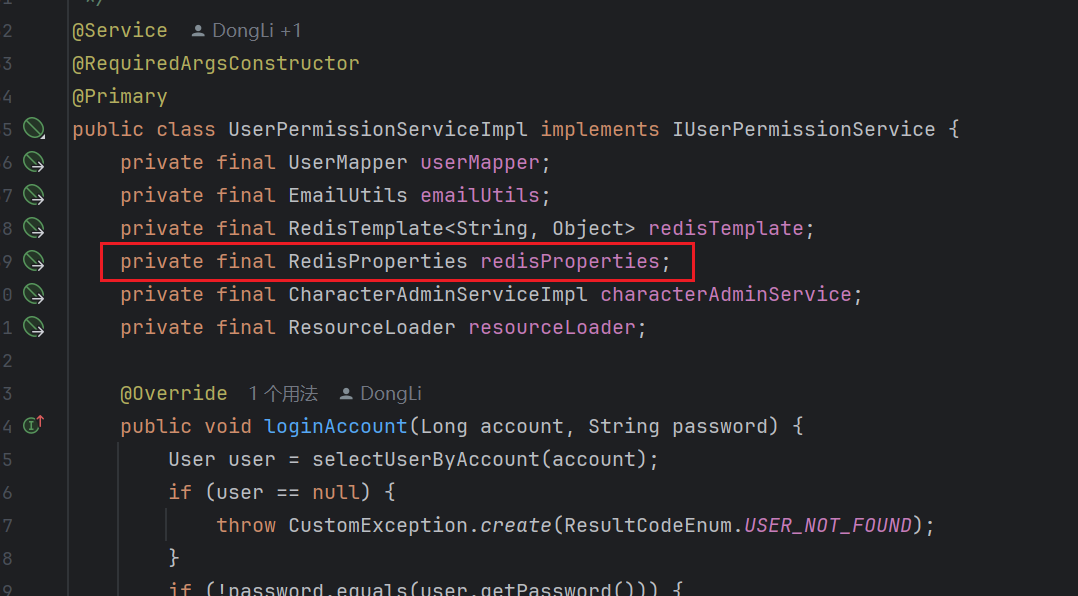Click the @Service annotation
Screen dimensions: 1078x596
(119, 31)
